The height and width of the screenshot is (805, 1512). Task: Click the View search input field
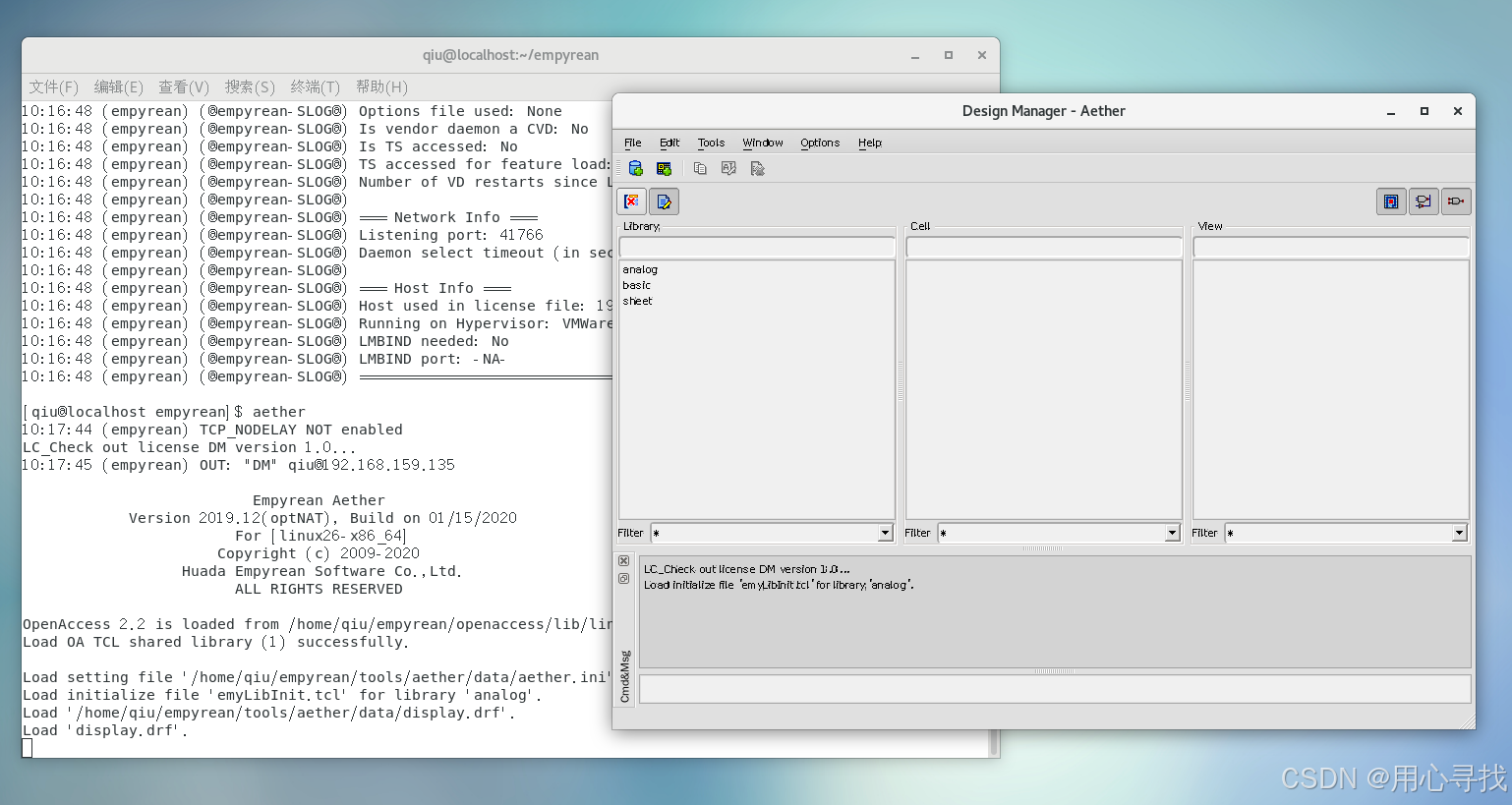tap(1331, 247)
